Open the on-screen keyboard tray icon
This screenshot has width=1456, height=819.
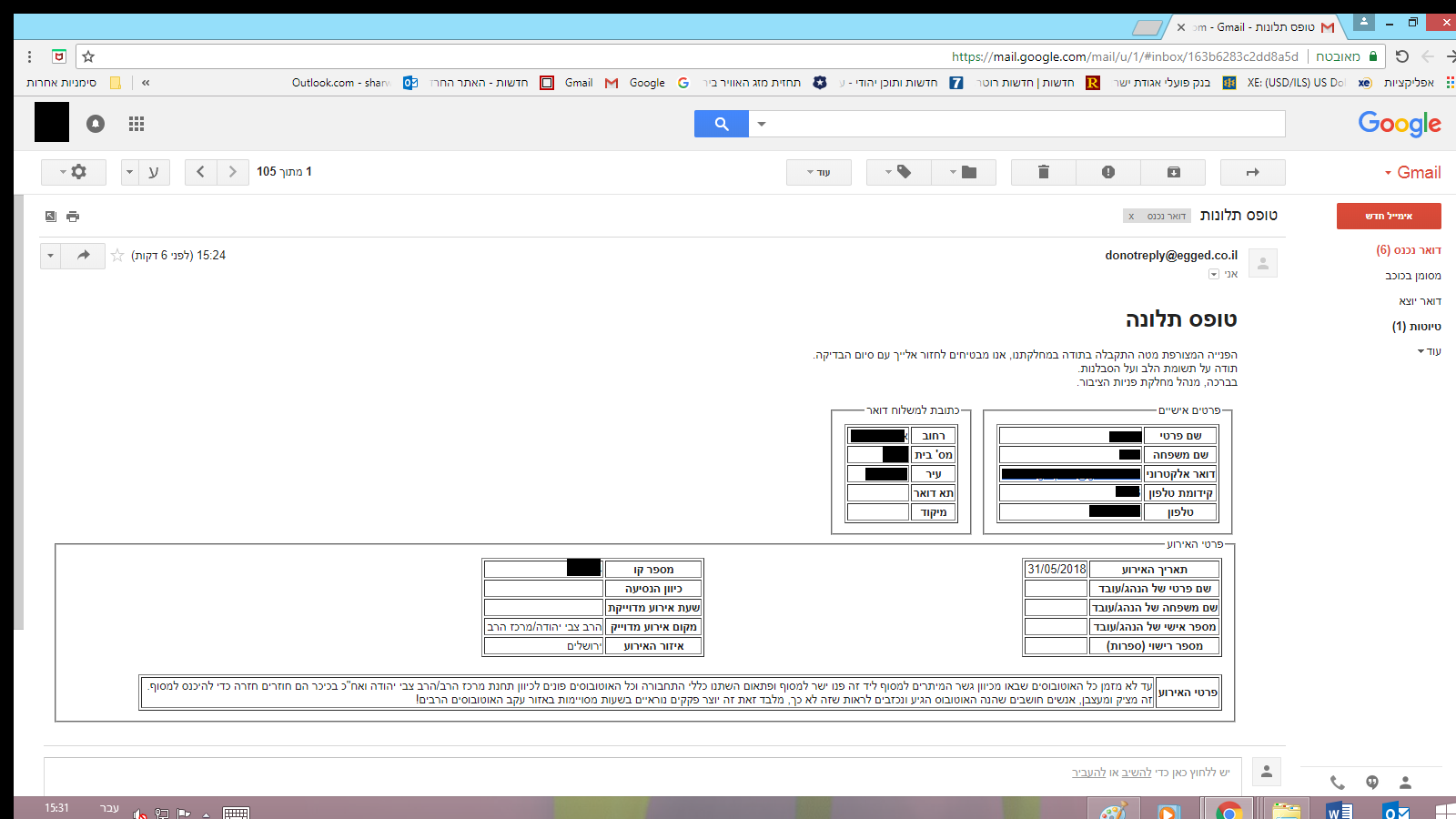236,813
